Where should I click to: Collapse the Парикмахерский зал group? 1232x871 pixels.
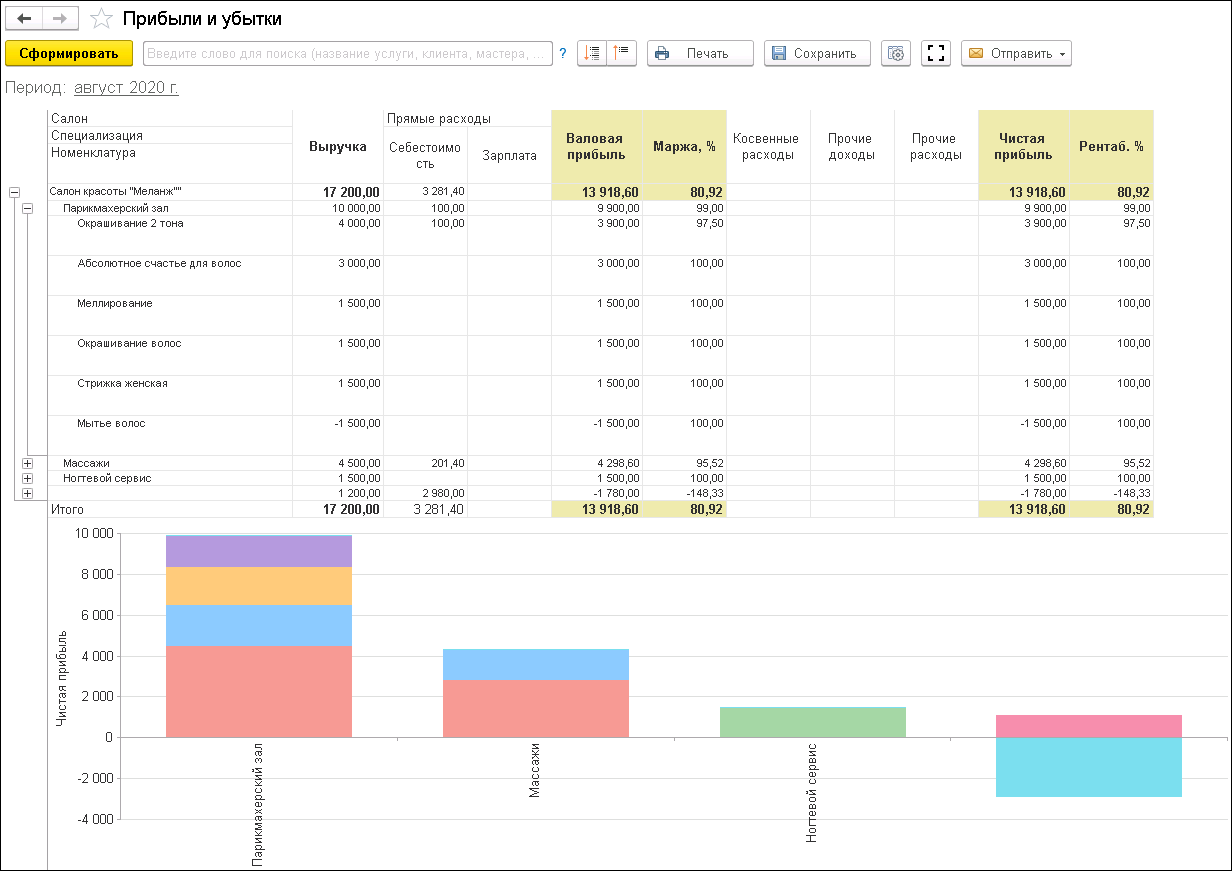(27, 208)
